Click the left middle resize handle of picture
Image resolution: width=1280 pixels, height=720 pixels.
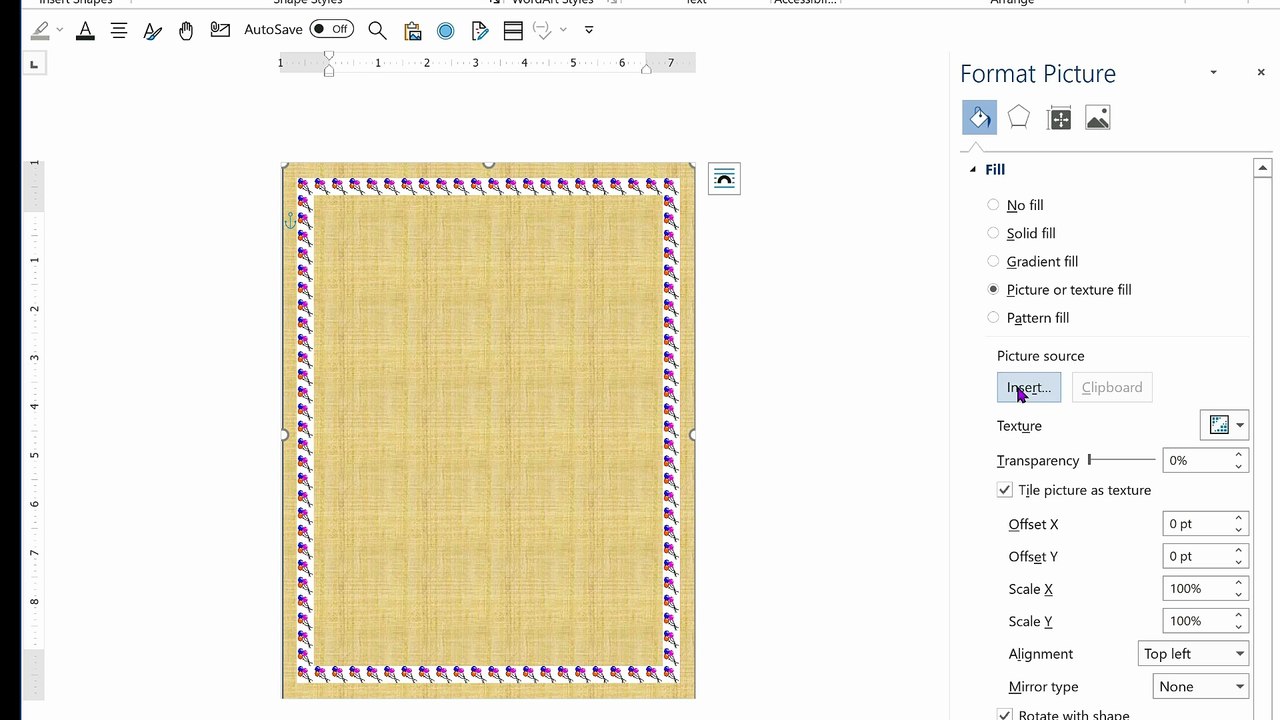point(284,434)
